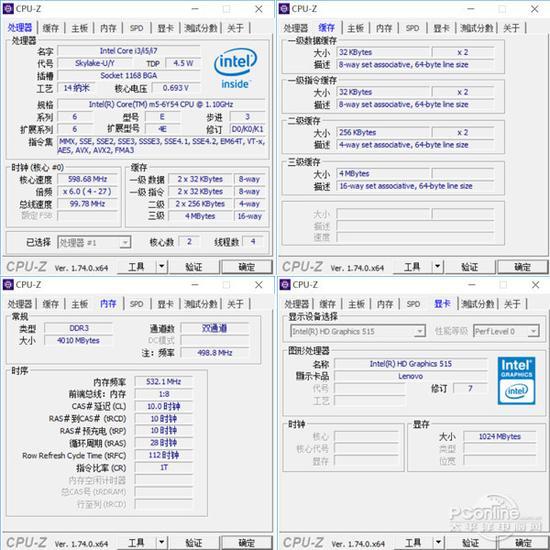Image resolution: width=550 pixels, height=550 pixels.
Task: Close the graphics tab CPU-Z window
Action: pyautogui.click(x=535, y=285)
